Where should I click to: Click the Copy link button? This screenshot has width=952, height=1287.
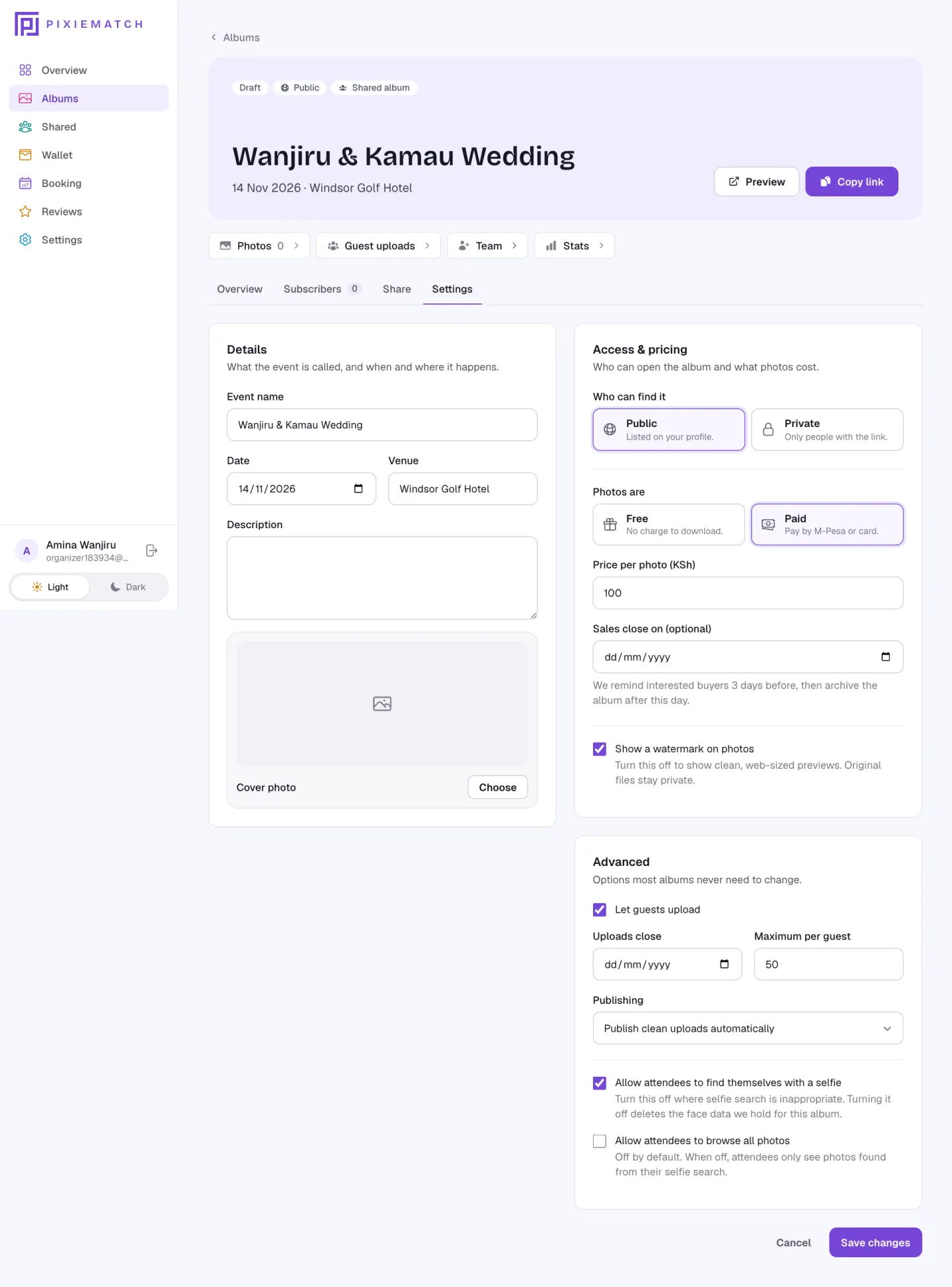(x=852, y=182)
